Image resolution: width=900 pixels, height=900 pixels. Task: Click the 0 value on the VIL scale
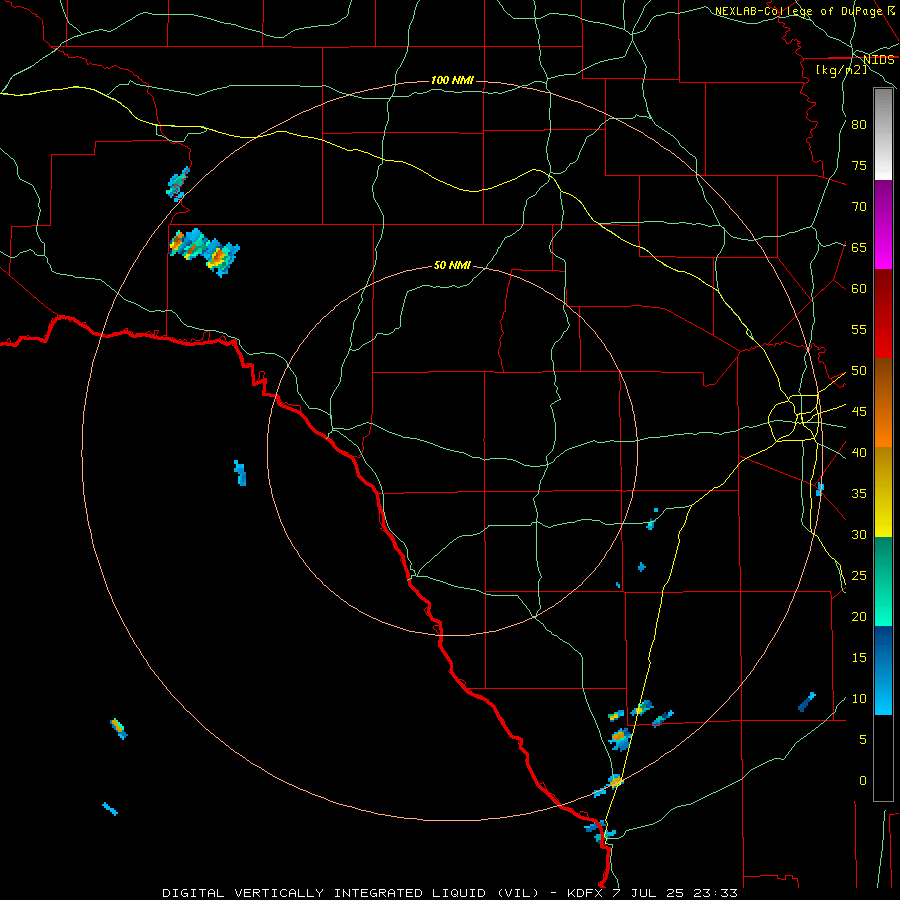(863, 781)
